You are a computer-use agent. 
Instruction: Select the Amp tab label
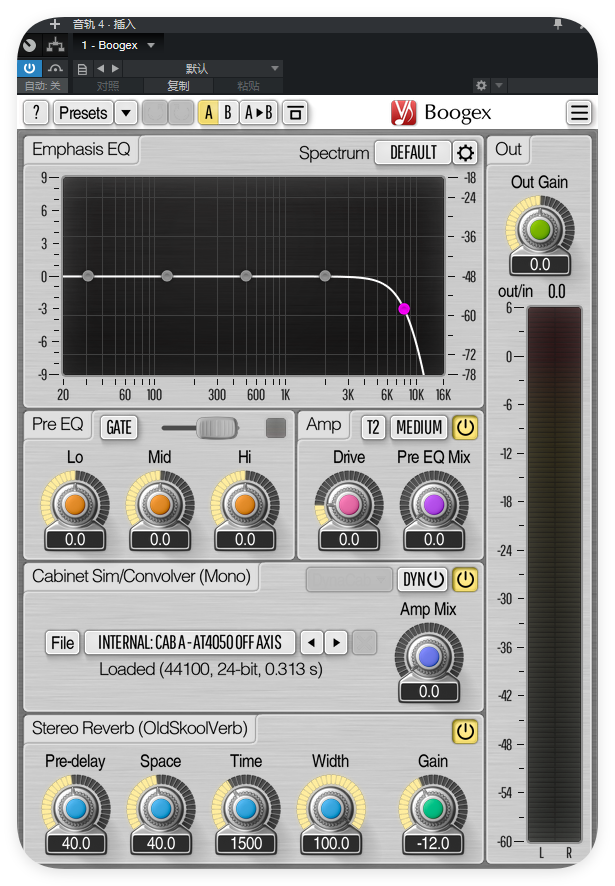(x=323, y=424)
